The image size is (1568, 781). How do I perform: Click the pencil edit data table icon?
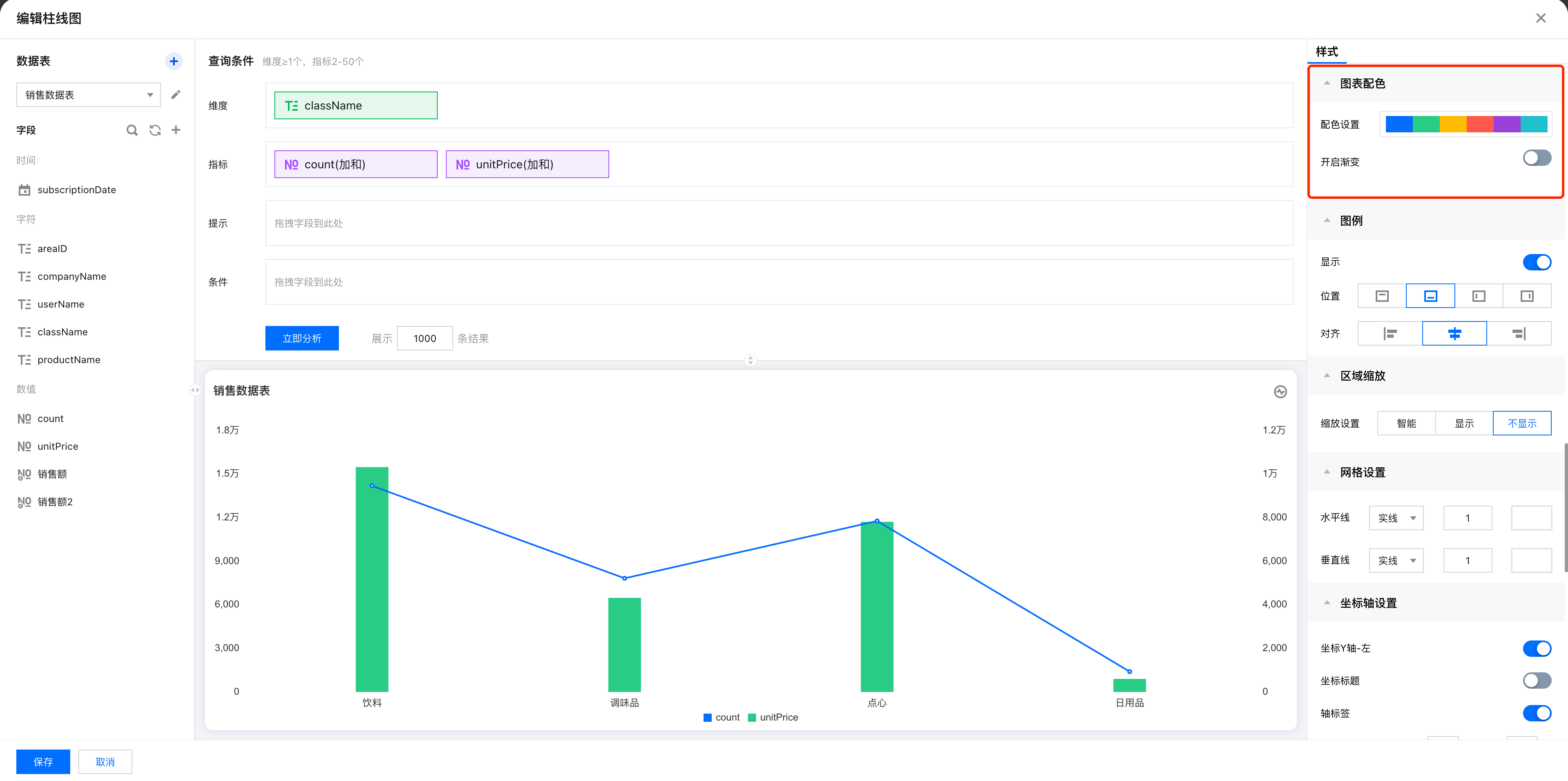pos(175,94)
